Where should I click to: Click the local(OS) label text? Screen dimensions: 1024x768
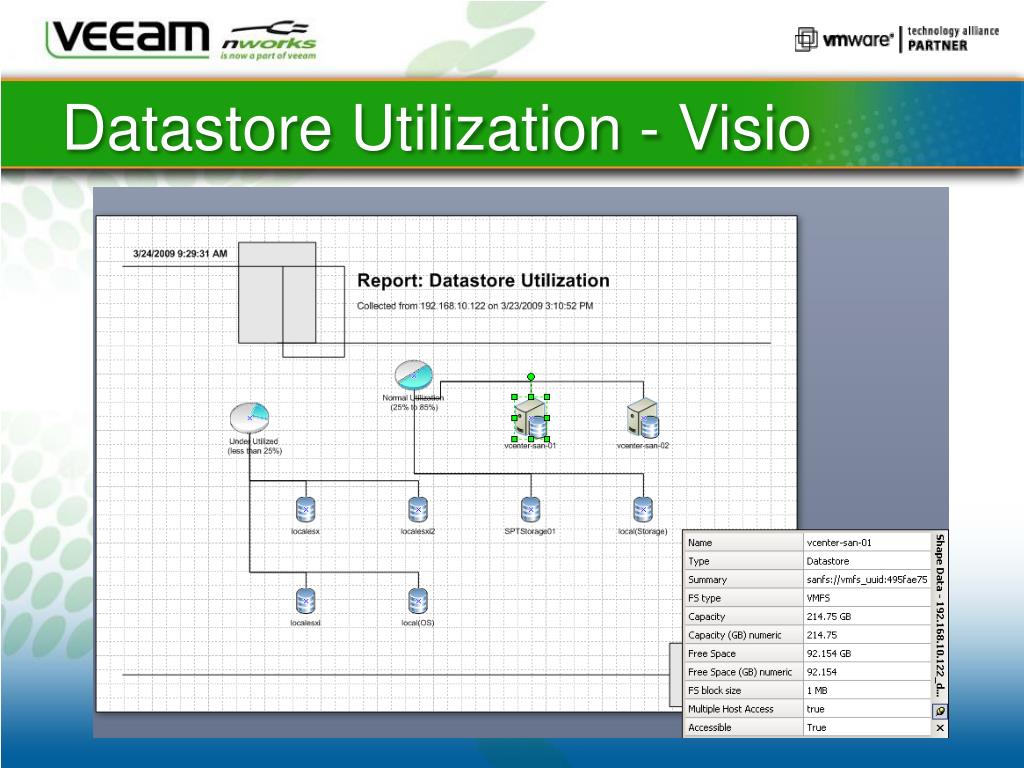click(418, 622)
